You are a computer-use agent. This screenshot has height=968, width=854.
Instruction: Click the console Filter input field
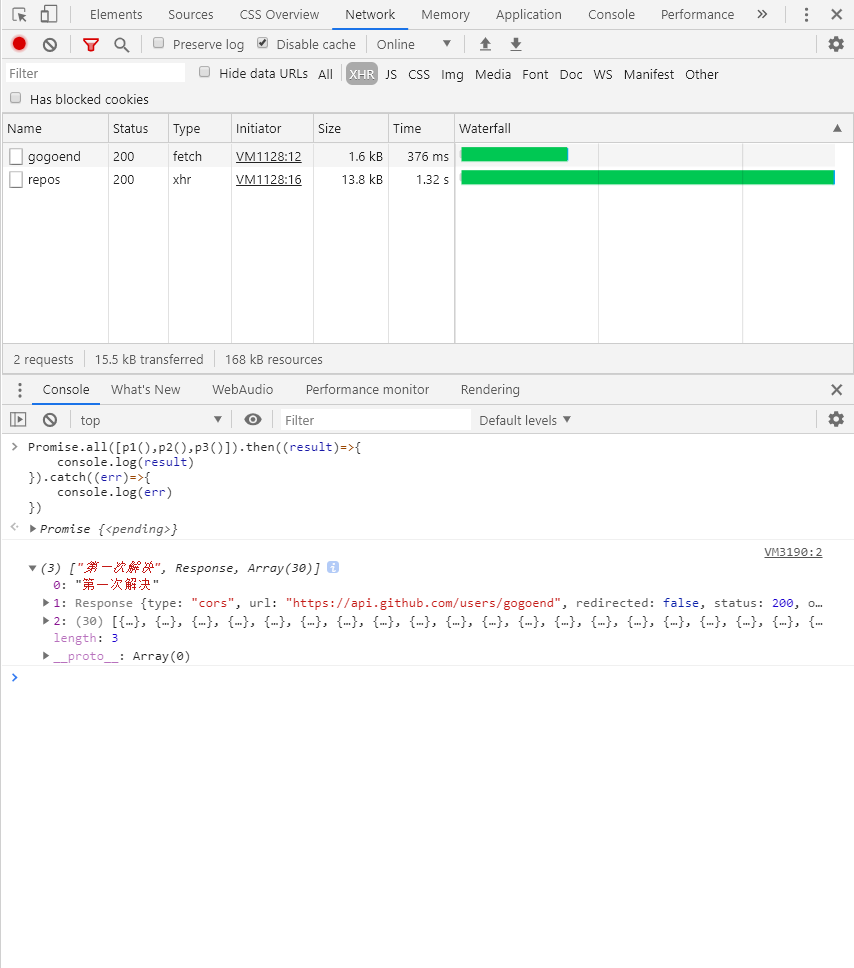(x=370, y=420)
